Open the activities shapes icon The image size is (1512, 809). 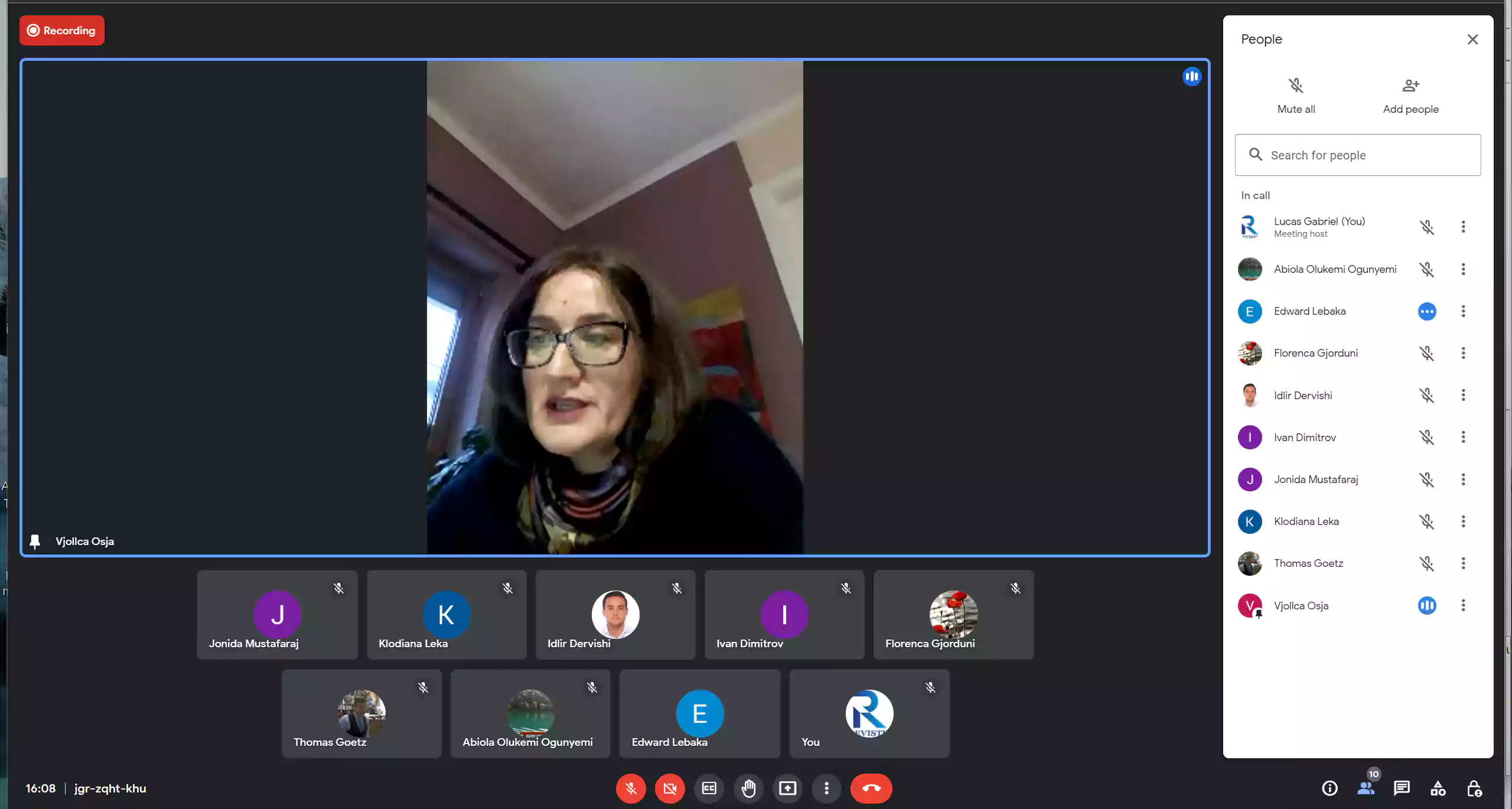click(1438, 788)
